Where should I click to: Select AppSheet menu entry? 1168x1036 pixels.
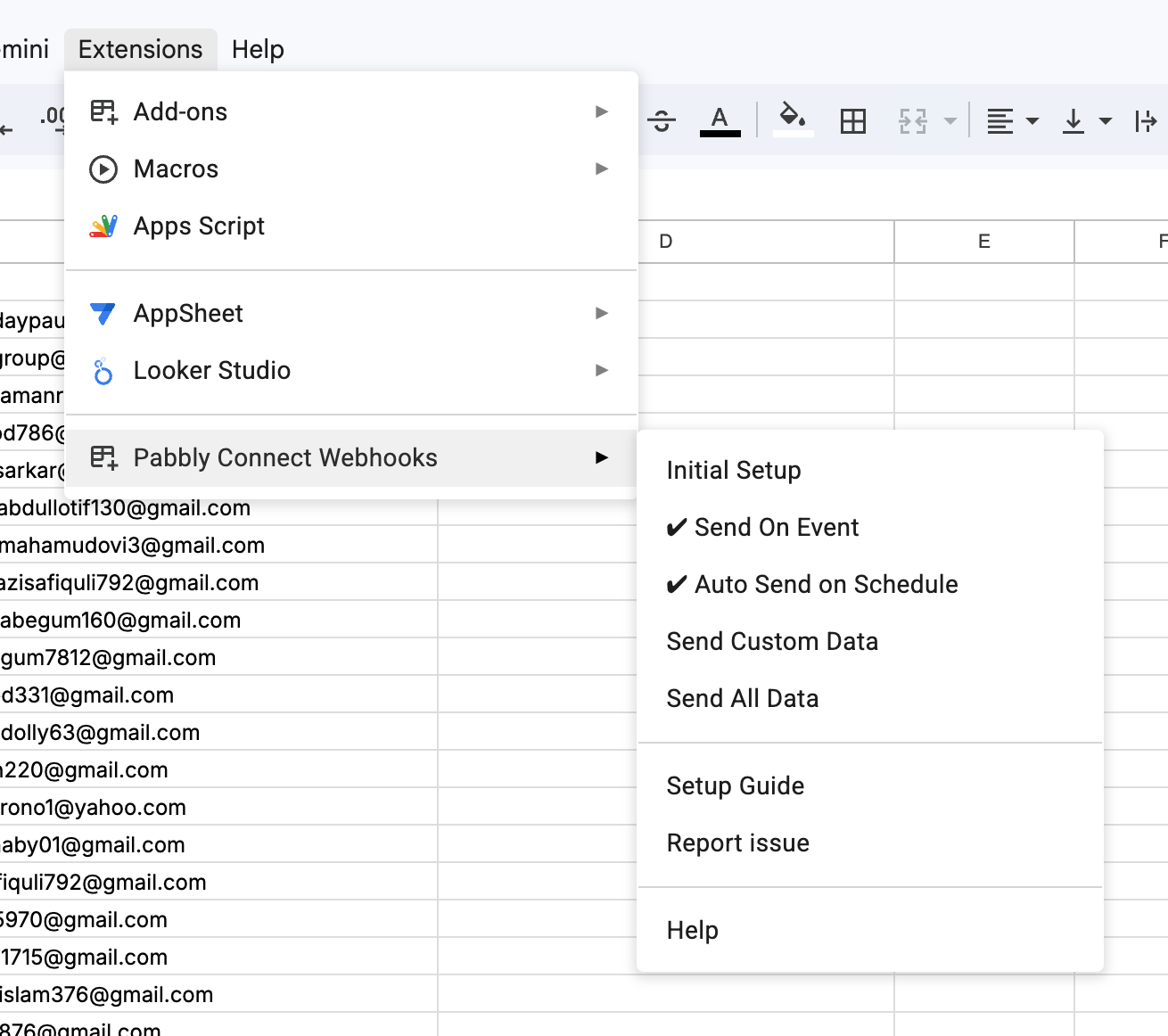pyautogui.click(x=351, y=313)
